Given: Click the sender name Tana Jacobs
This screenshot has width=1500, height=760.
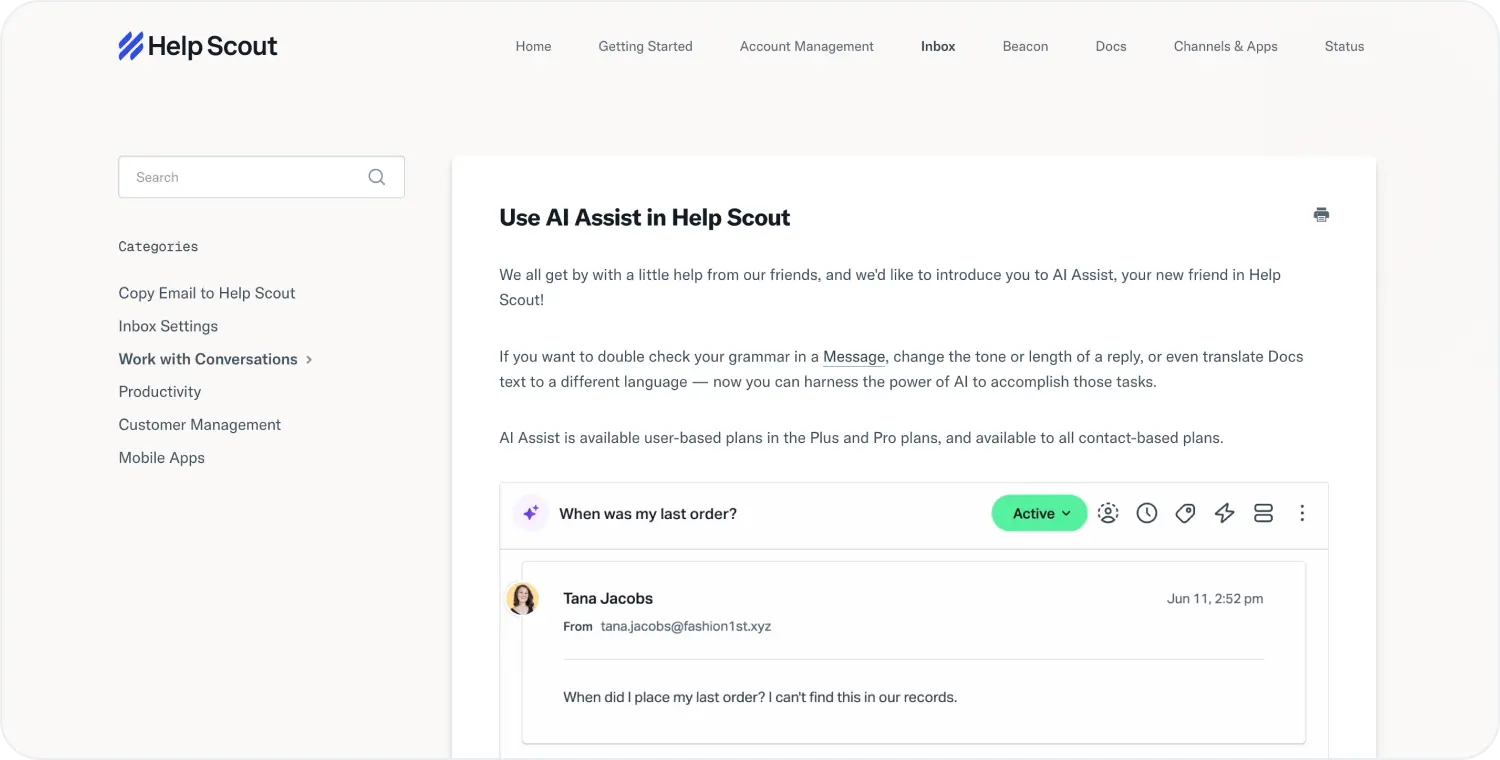Looking at the screenshot, I should pyautogui.click(x=608, y=598).
